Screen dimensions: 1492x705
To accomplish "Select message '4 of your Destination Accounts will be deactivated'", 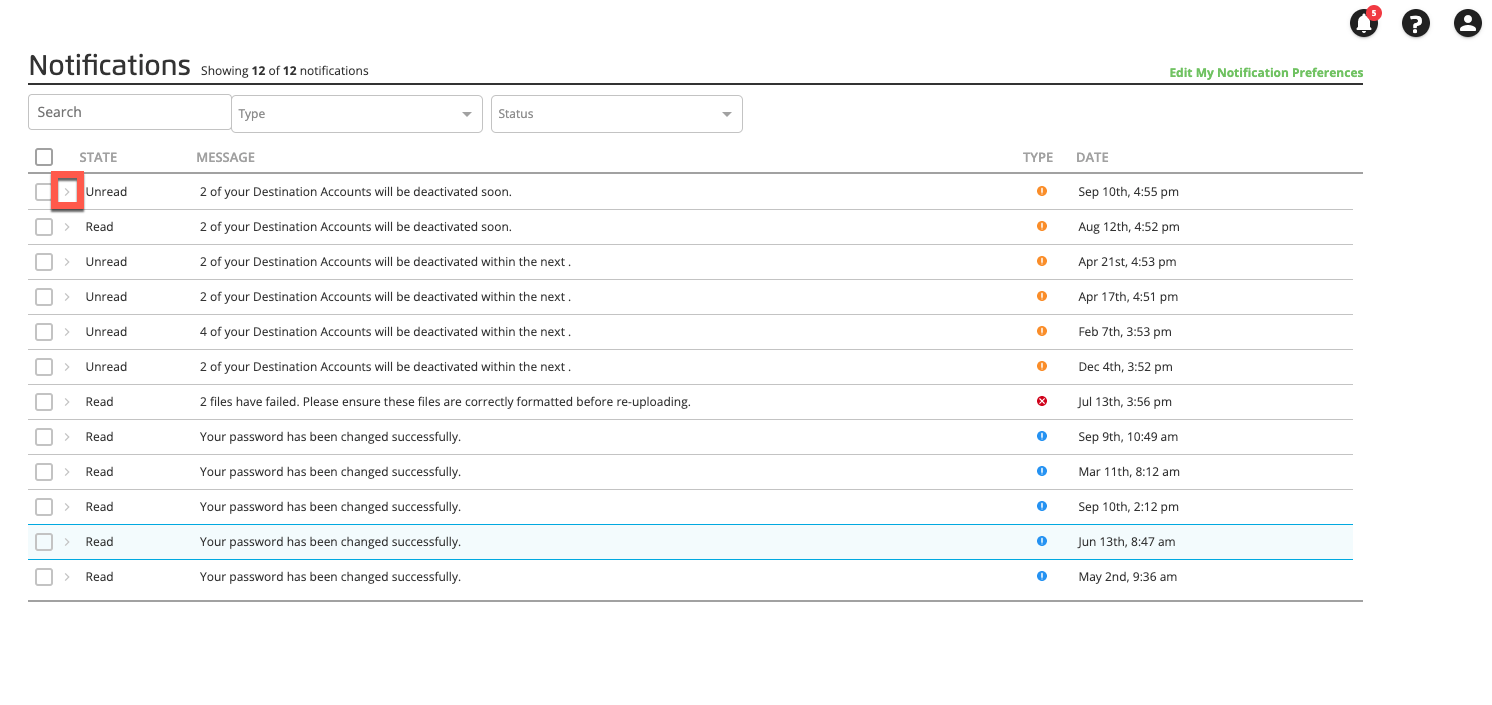I will click(x=385, y=332).
